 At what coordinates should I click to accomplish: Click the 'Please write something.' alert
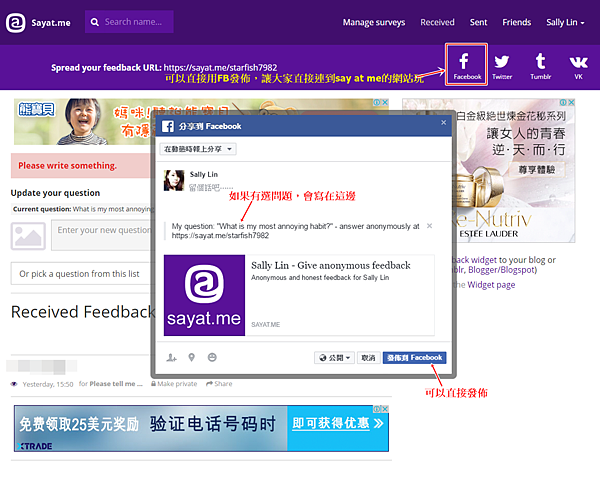[x=81, y=166]
